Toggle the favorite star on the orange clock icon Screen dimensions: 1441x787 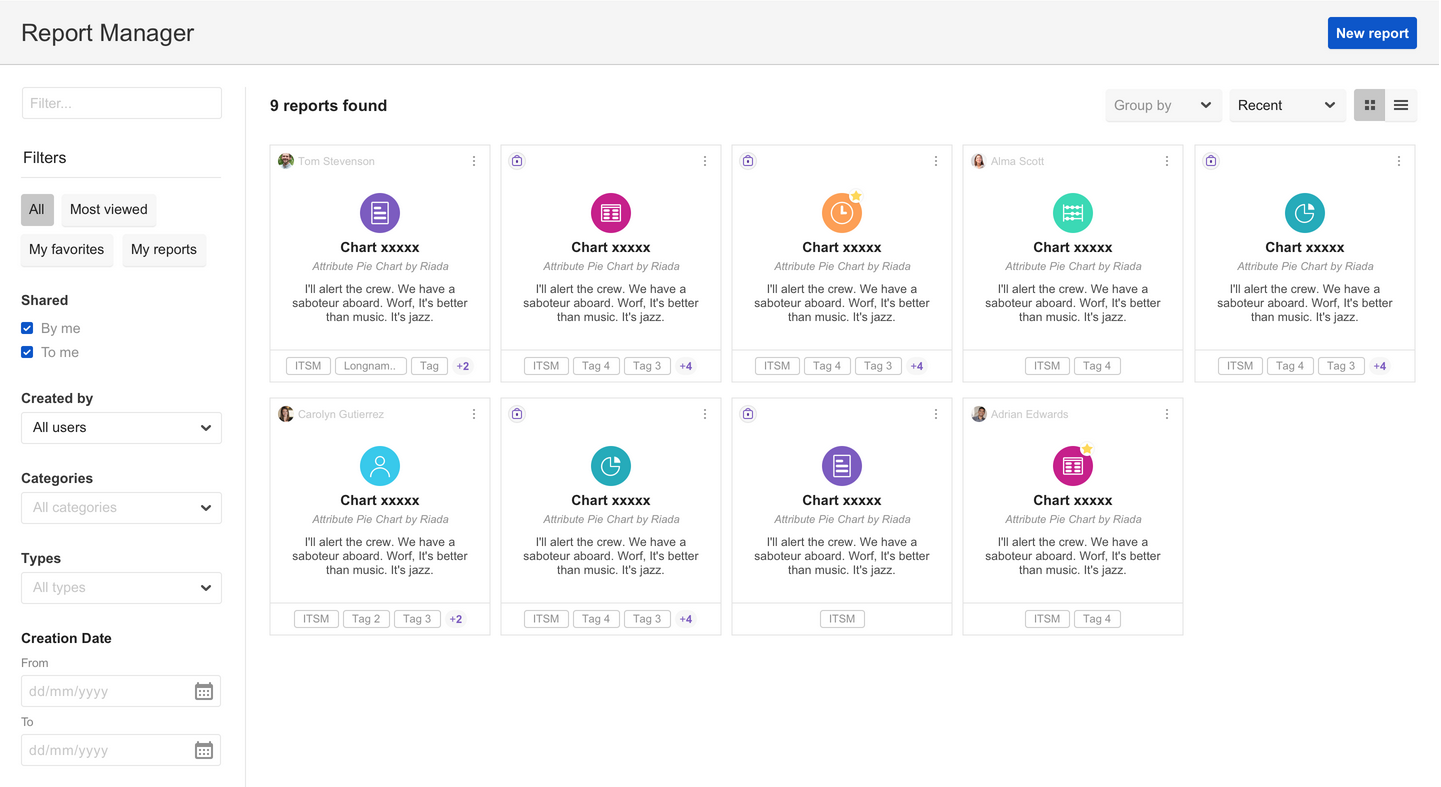click(x=857, y=196)
